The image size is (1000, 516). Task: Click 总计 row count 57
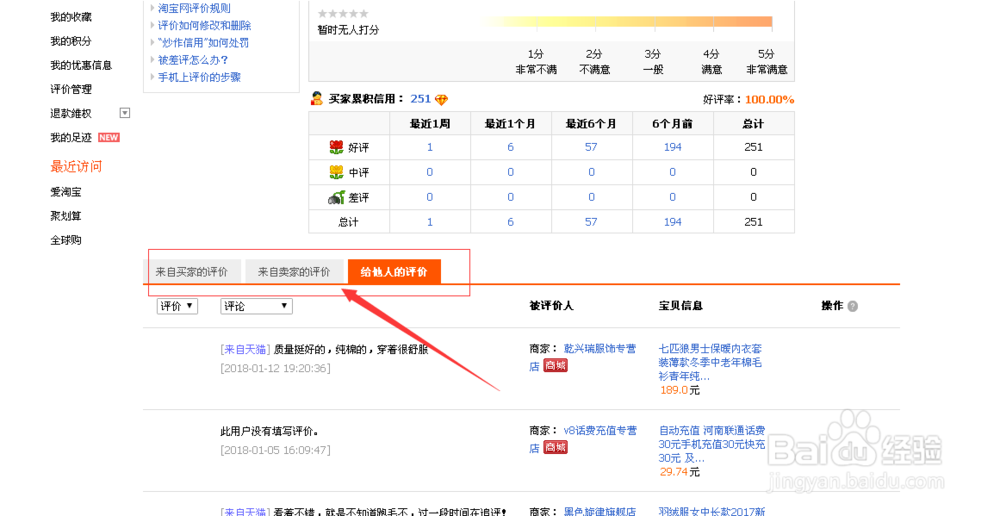coord(591,222)
